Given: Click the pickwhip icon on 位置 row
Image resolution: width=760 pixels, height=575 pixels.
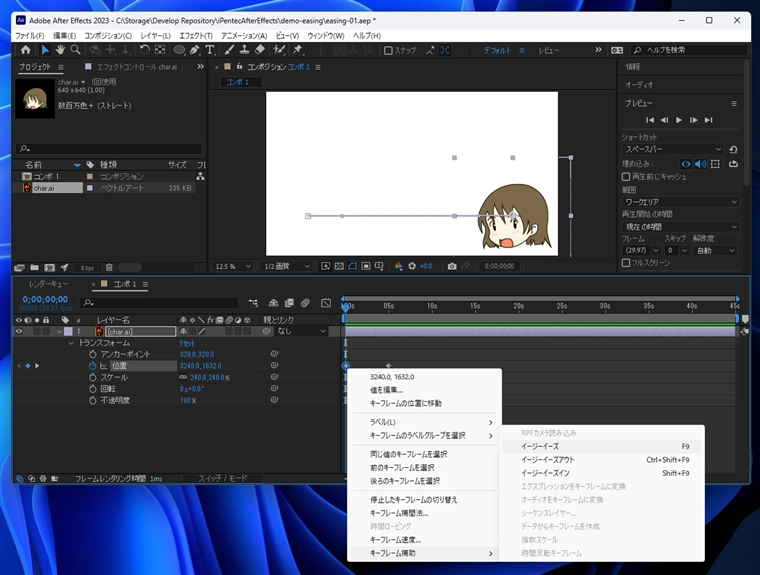Looking at the screenshot, I should (274, 366).
